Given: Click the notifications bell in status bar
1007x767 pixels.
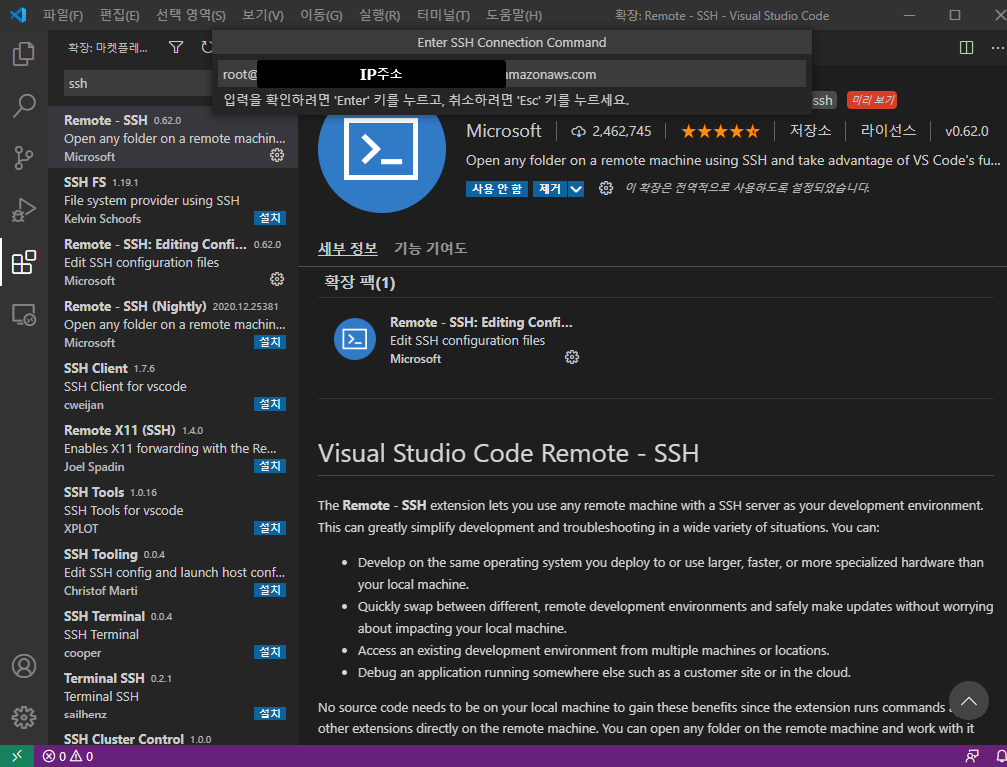Looking at the screenshot, I should [1001, 757].
